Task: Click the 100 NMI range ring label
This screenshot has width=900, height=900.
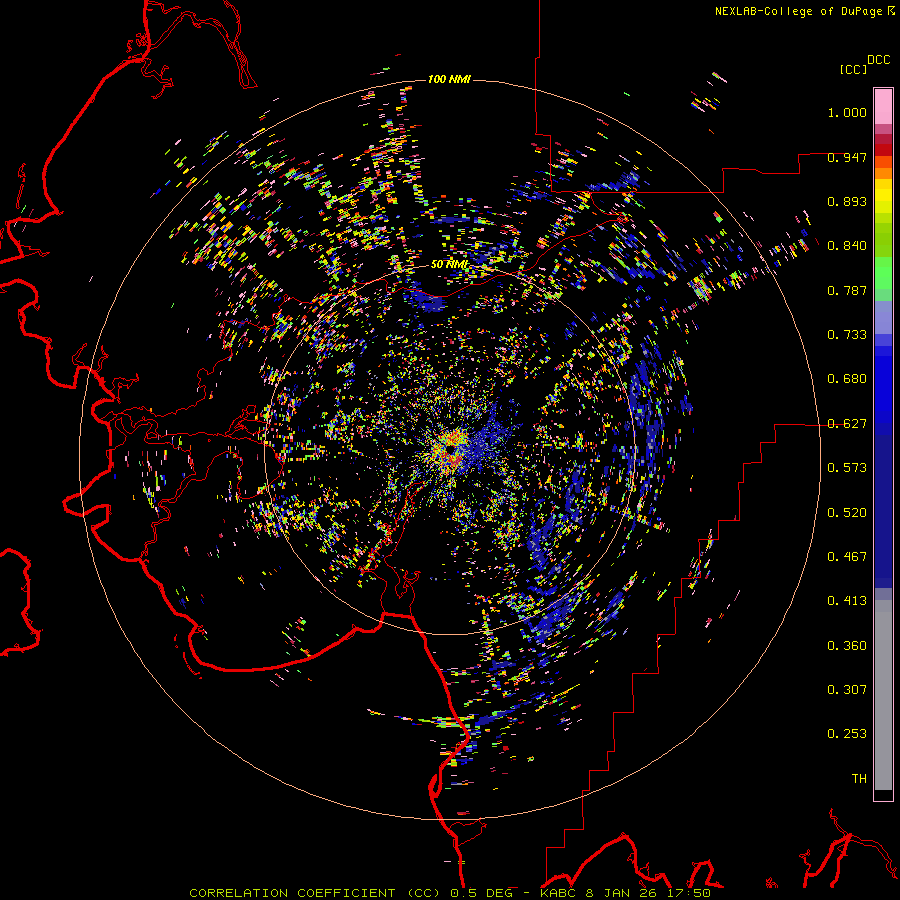Action: coord(449,79)
